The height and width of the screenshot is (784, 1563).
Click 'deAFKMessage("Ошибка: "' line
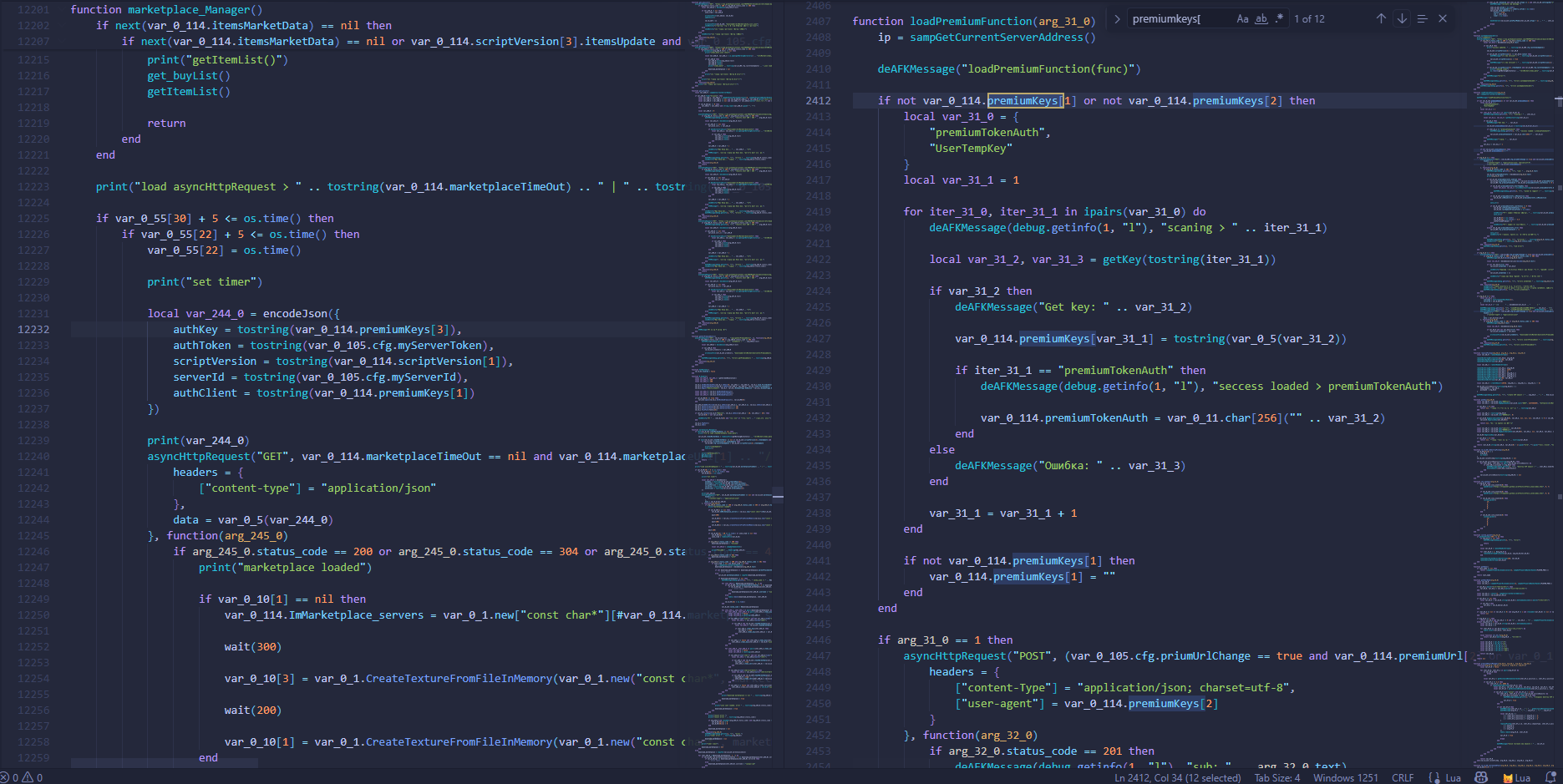click(x=1070, y=465)
